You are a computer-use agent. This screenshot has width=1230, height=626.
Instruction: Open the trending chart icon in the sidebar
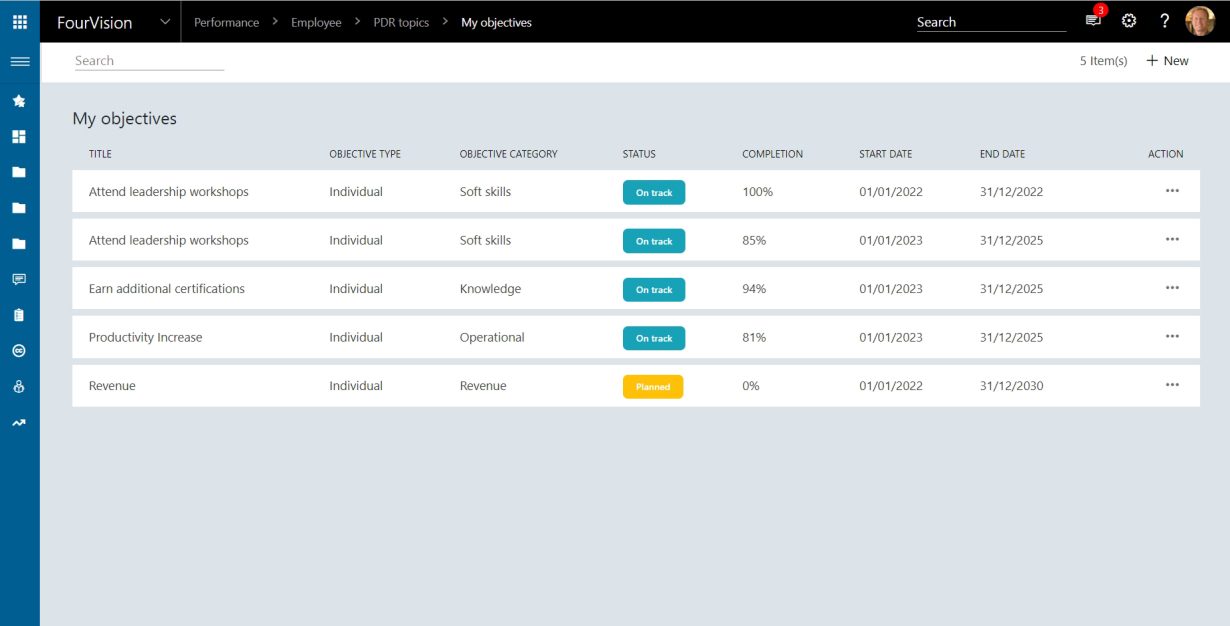point(19,421)
